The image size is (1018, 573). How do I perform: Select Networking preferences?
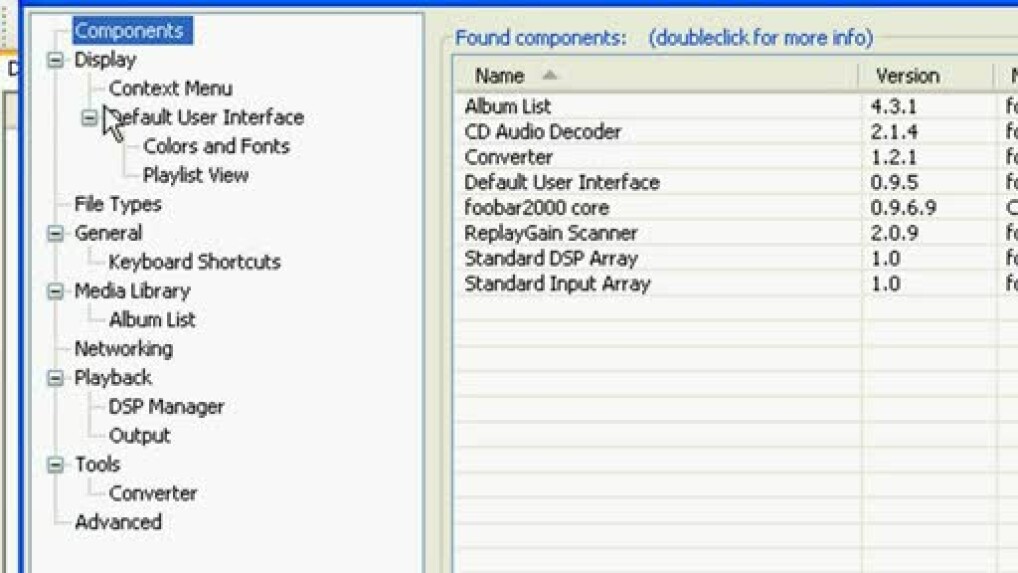click(123, 349)
